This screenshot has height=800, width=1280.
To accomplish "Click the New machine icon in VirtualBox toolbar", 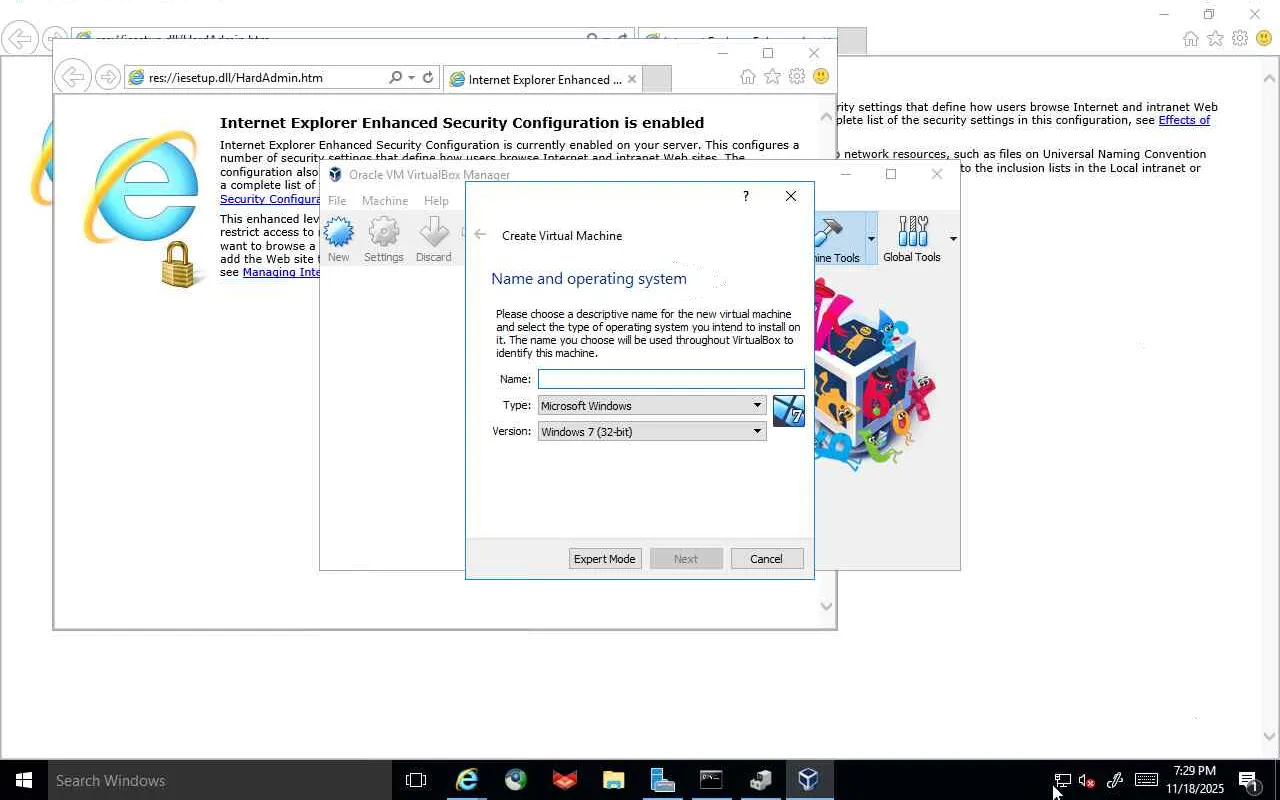I will click(339, 240).
